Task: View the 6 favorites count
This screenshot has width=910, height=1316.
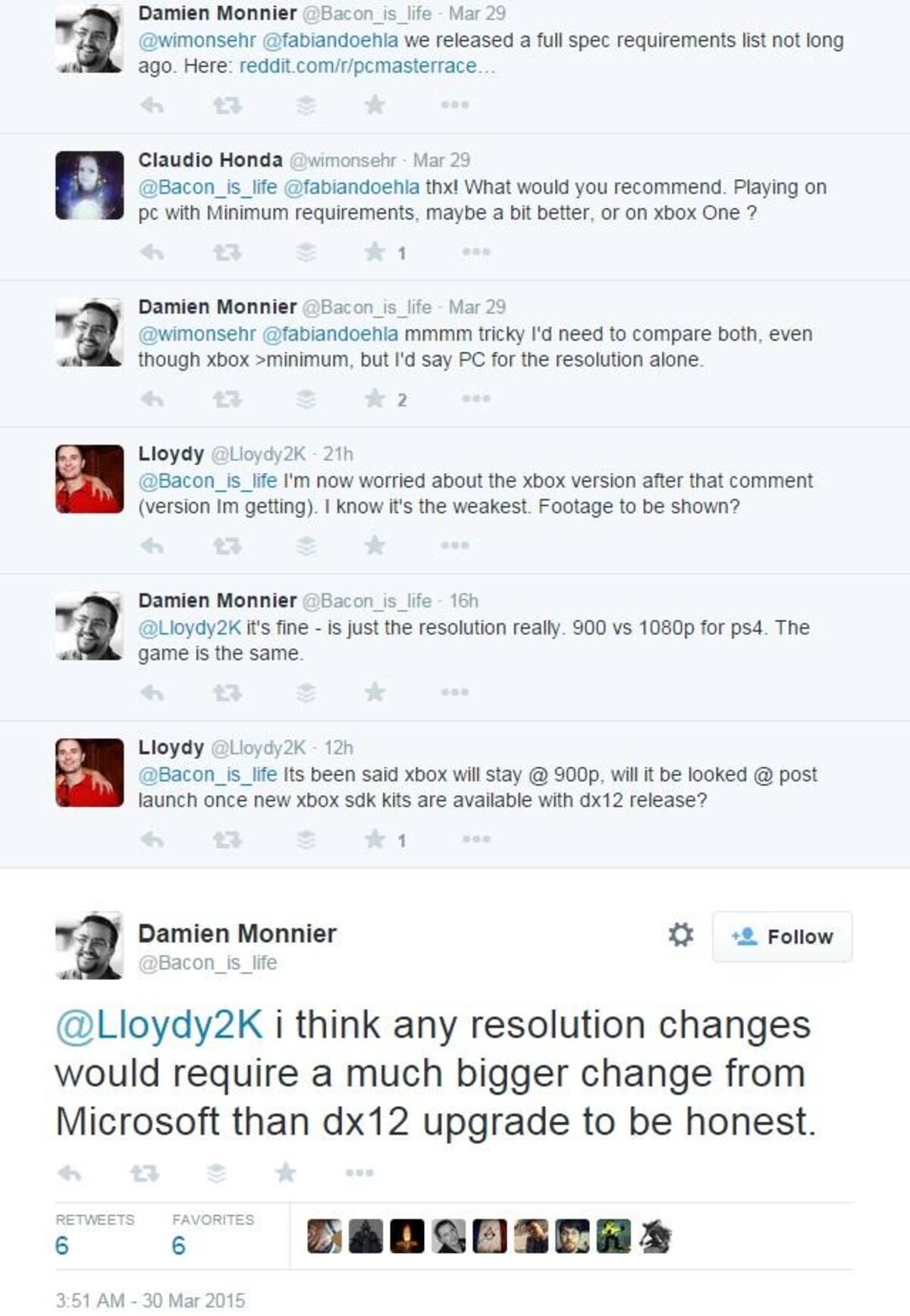Action: click(179, 1245)
